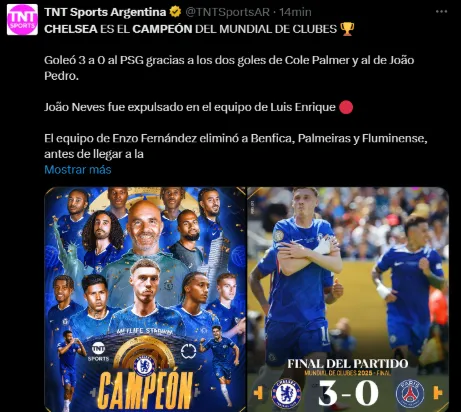
Task: Click the Chelsea crest above CAMPEÓN
Action: tap(144, 365)
